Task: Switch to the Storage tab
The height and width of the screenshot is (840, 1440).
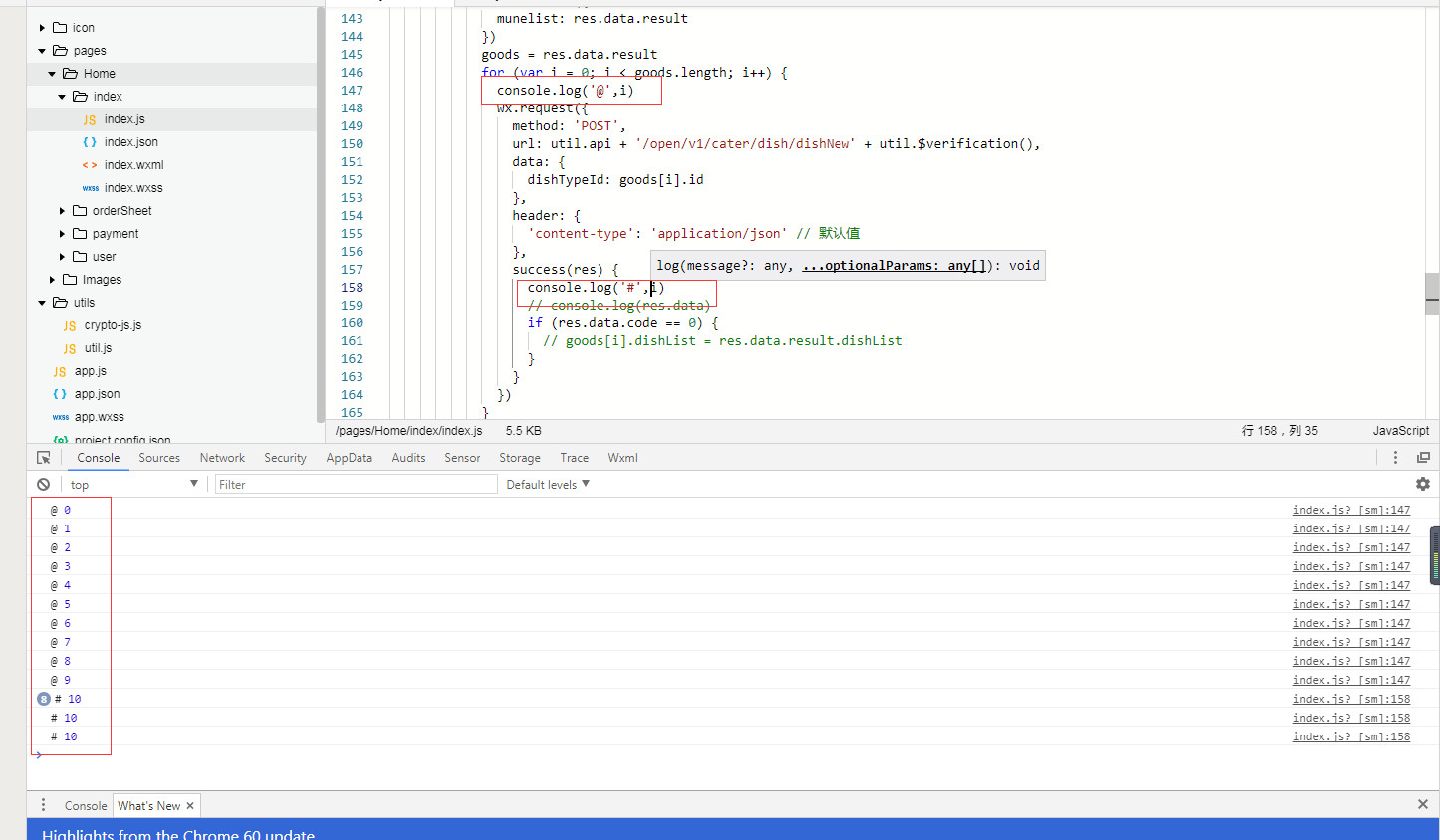Action: 520,458
